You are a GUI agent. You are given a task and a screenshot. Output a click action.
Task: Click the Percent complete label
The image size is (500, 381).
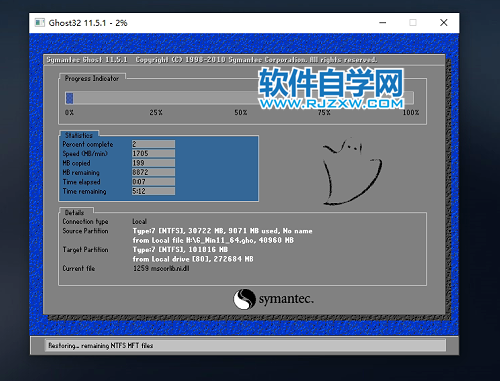pyautogui.click(x=88, y=144)
